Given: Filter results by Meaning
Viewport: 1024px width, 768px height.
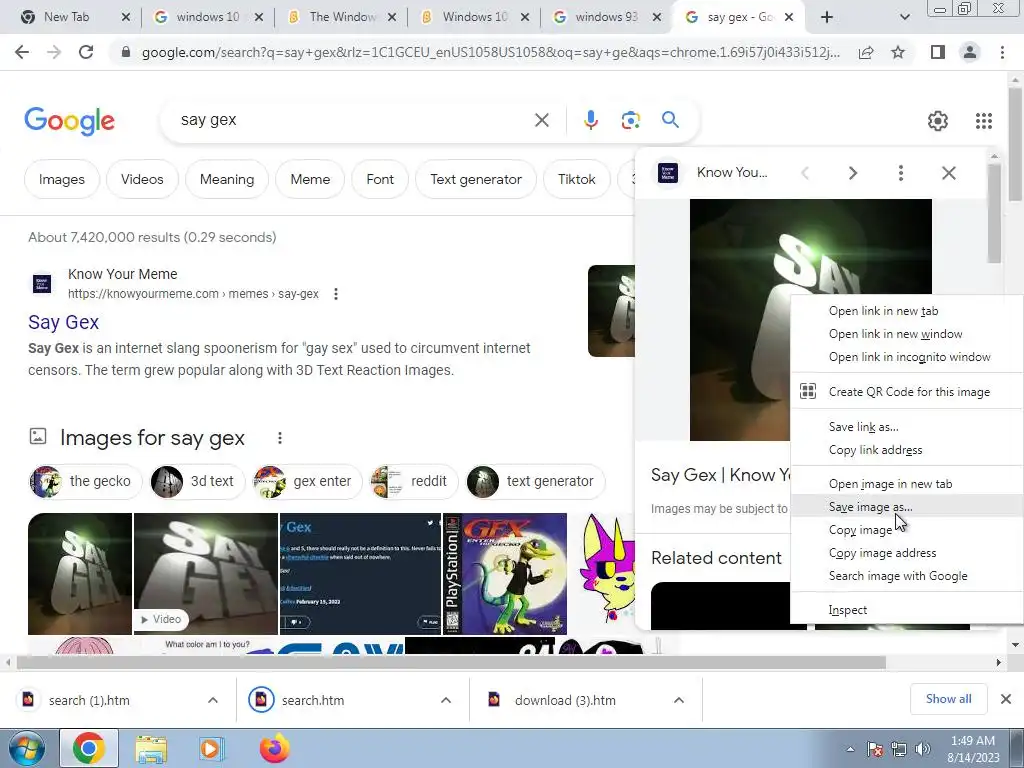Looking at the screenshot, I should (227, 179).
